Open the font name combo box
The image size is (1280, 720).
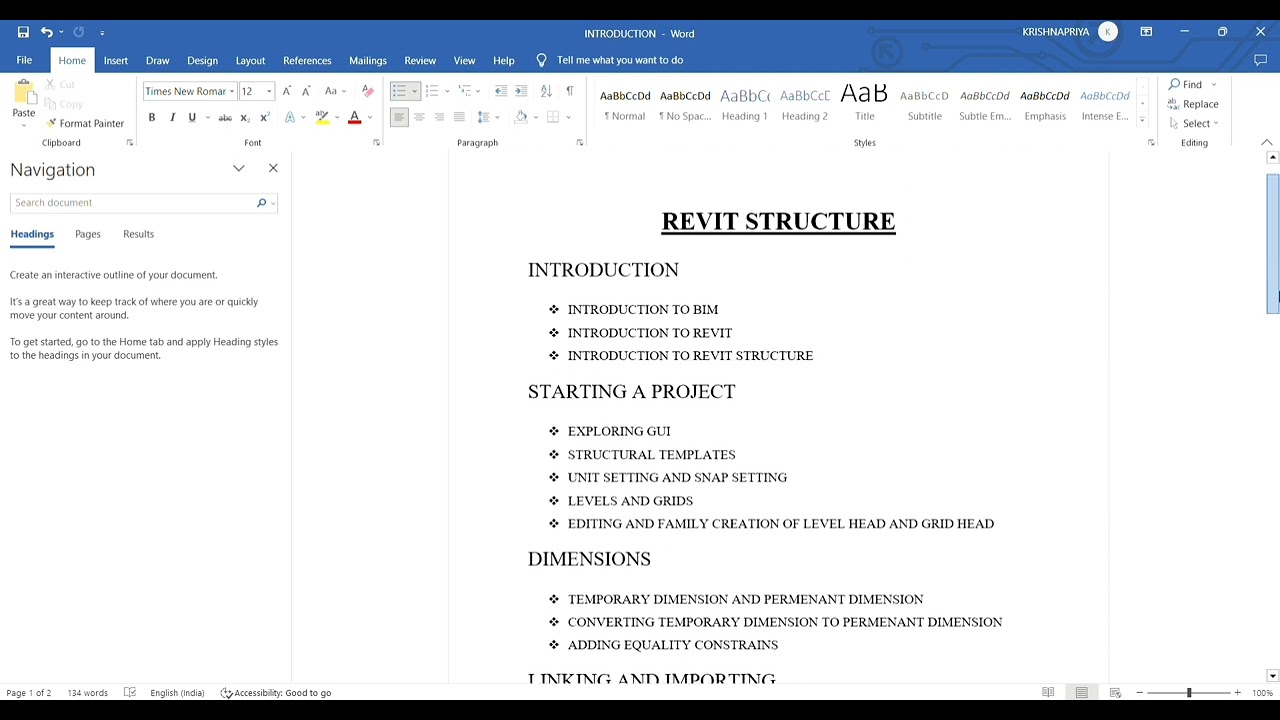(x=189, y=91)
